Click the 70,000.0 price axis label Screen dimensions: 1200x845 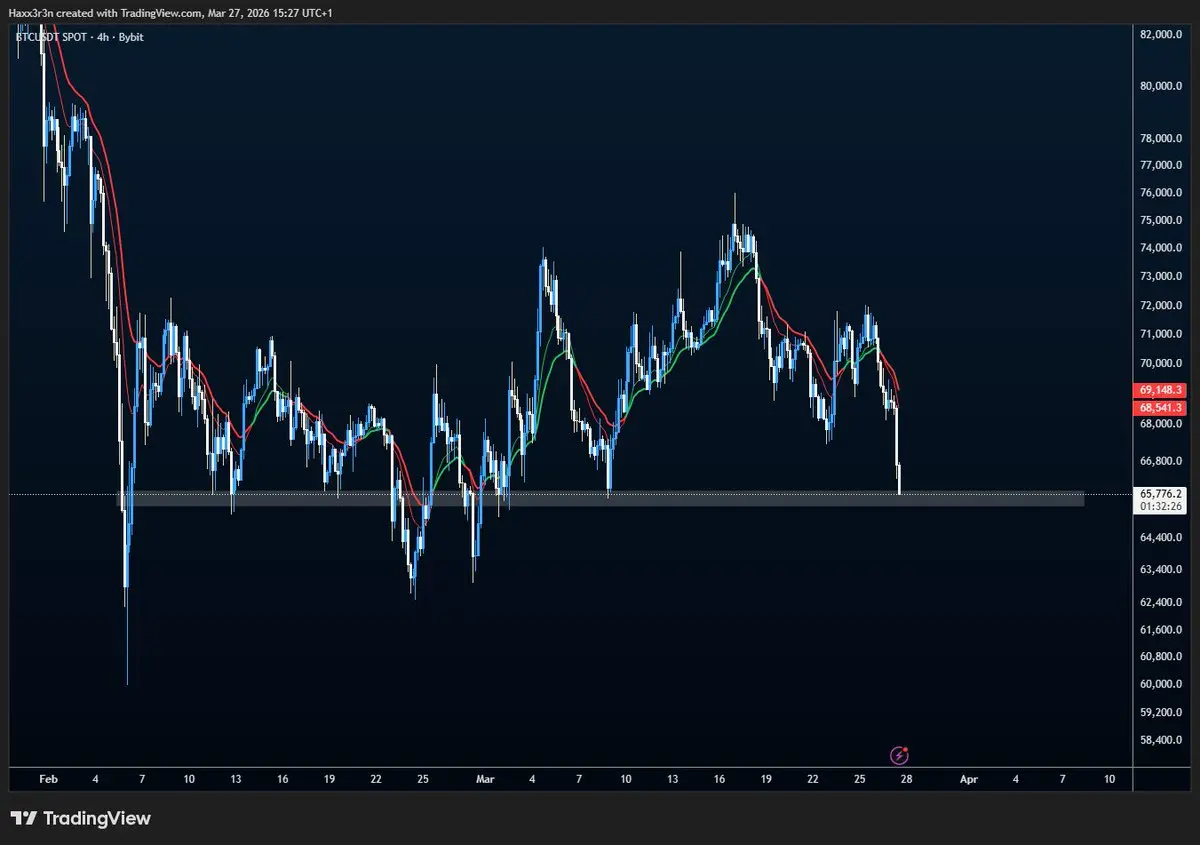[x=1160, y=363]
